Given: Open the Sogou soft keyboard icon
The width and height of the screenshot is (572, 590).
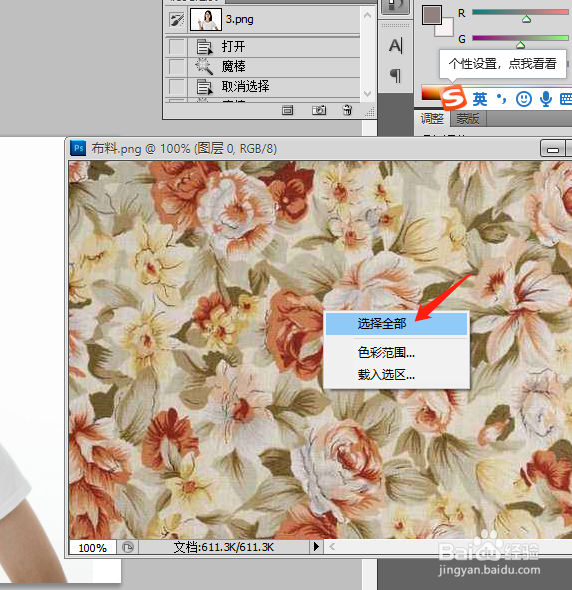Looking at the screenshot, I should [566, 99].
